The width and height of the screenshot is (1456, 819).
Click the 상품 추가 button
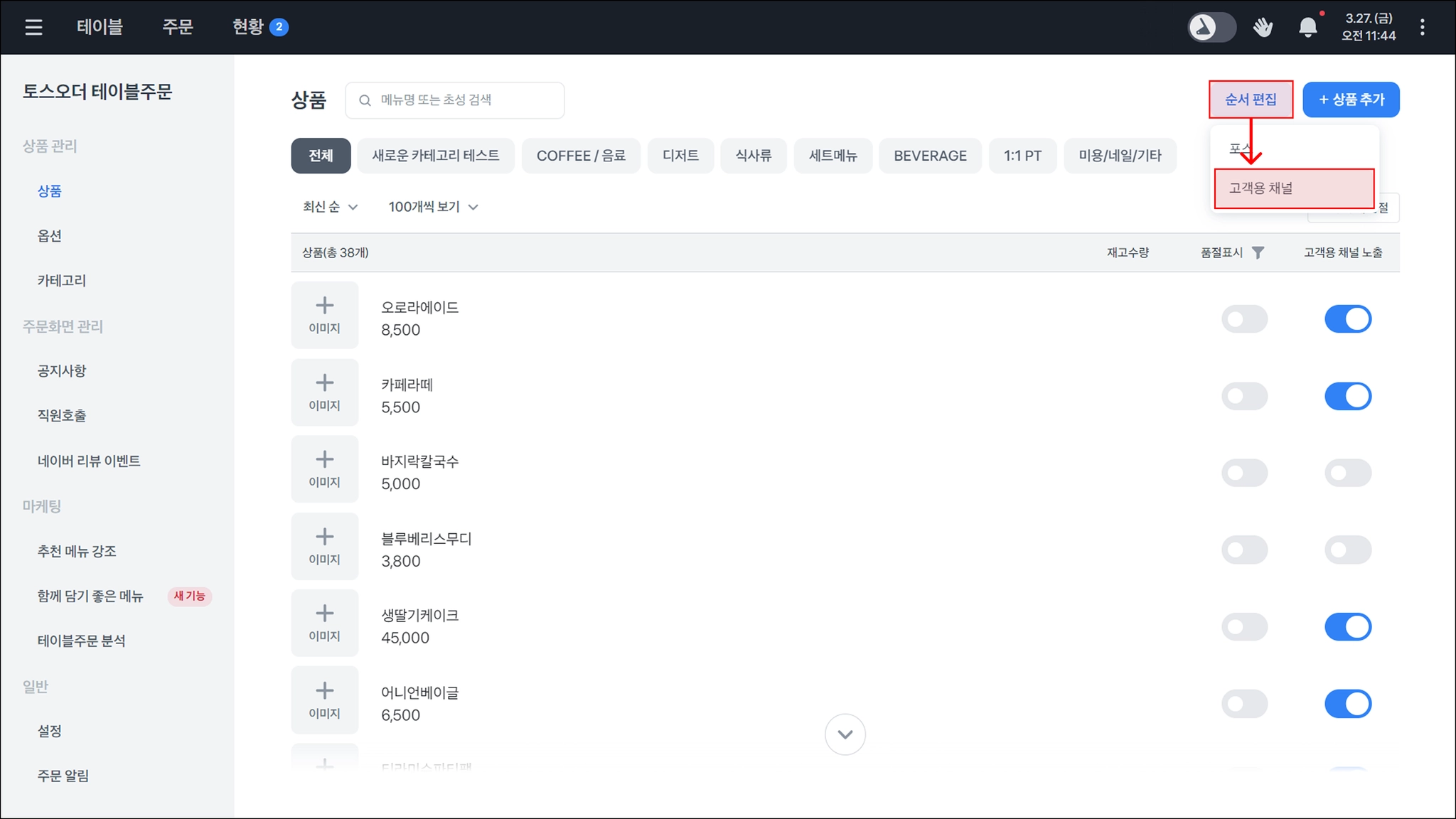click(x=1351, y=100)
